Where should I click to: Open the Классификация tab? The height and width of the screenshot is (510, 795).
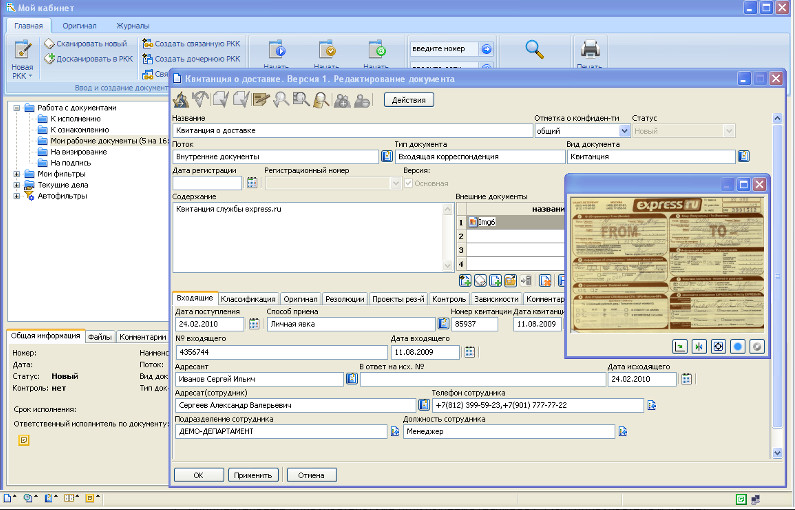pyautogui.click(x=248, y=299)
